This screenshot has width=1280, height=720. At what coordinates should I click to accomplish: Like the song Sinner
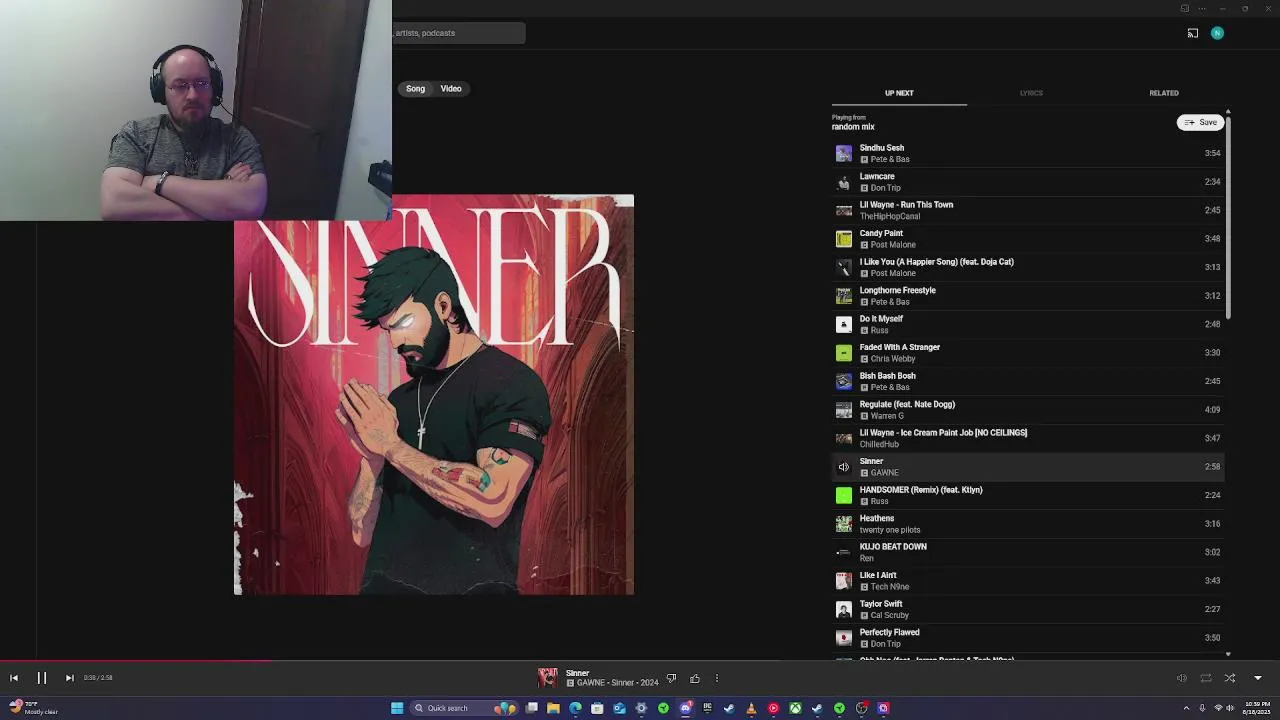[695, 679]
